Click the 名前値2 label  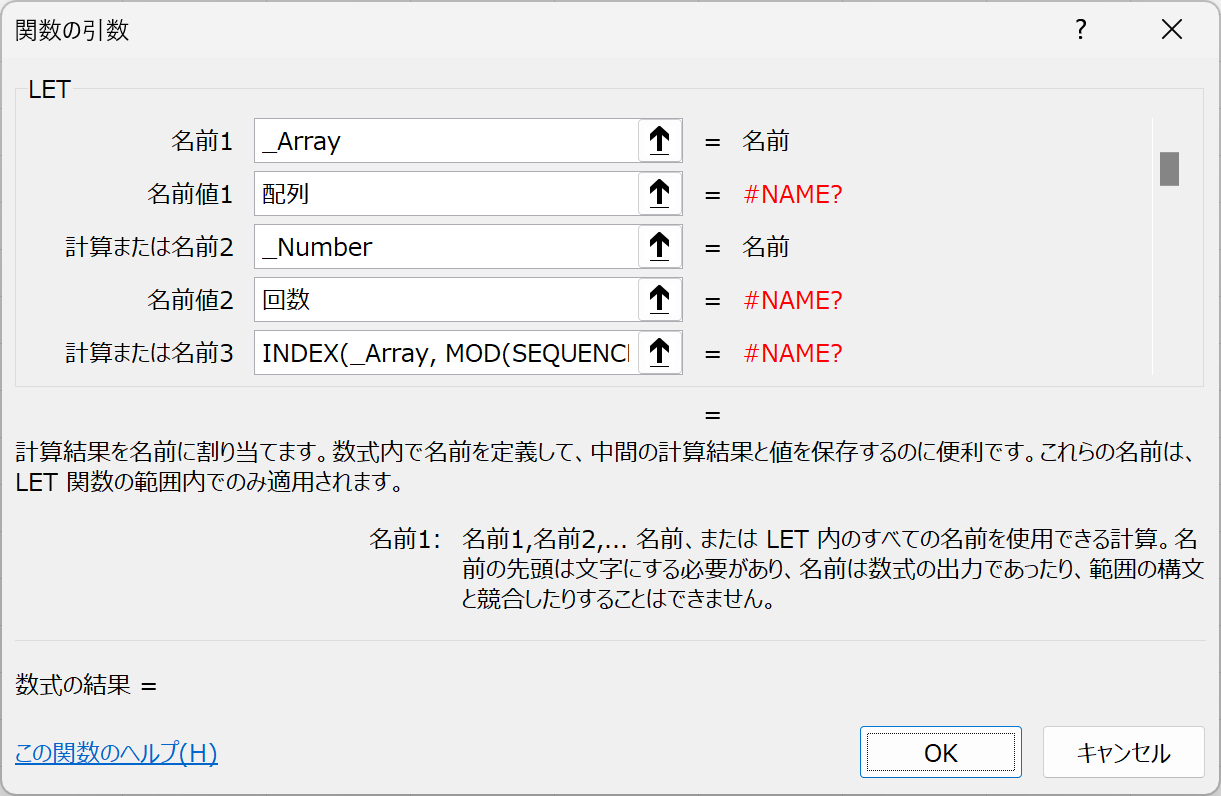coord(190,301)
